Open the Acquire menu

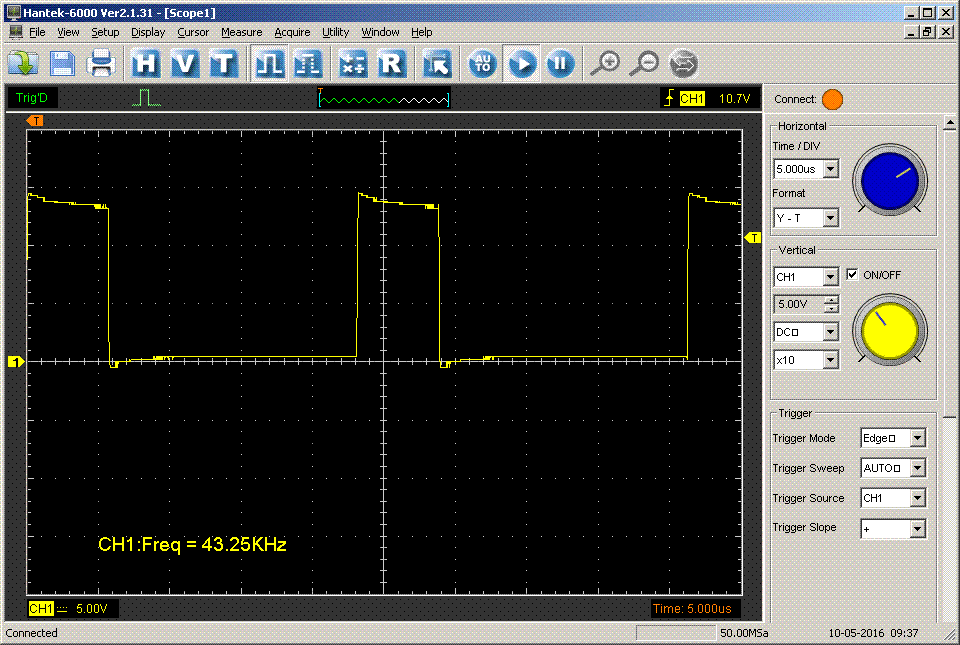[292, 32]
